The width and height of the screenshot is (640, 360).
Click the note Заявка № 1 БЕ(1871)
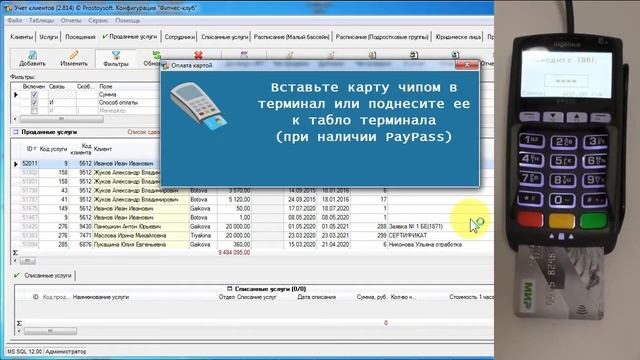[x=416, y=227]
